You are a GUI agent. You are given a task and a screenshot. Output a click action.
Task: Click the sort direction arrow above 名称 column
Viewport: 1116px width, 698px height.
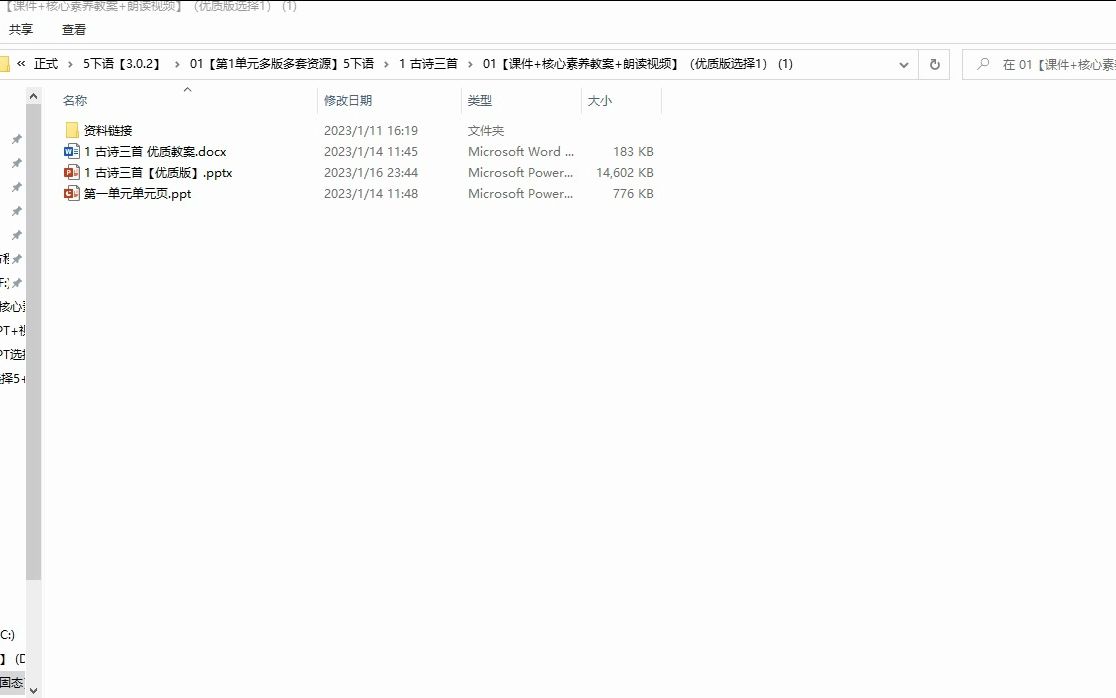(187, 89)
